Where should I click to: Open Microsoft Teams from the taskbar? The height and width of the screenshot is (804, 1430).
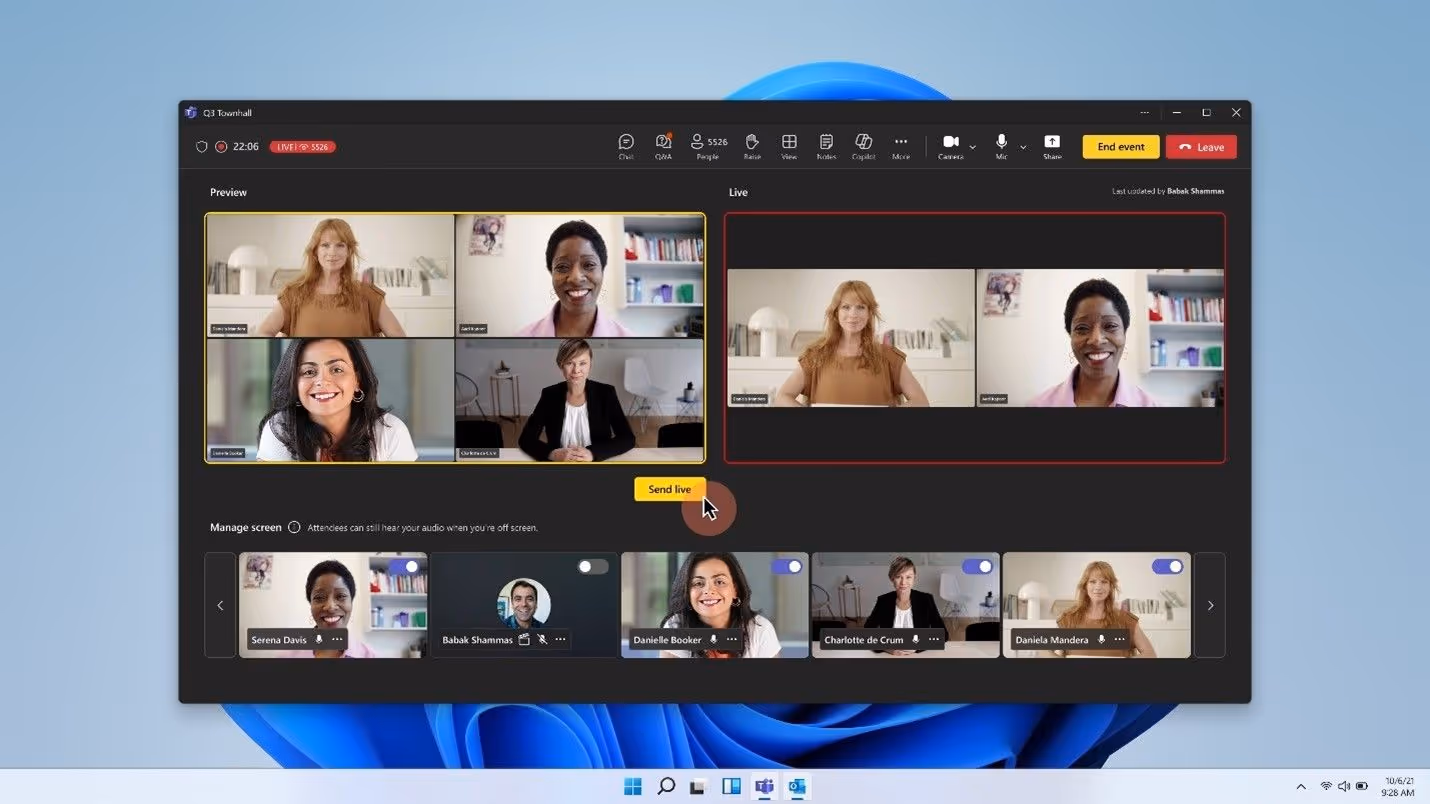tap(764, 786)
